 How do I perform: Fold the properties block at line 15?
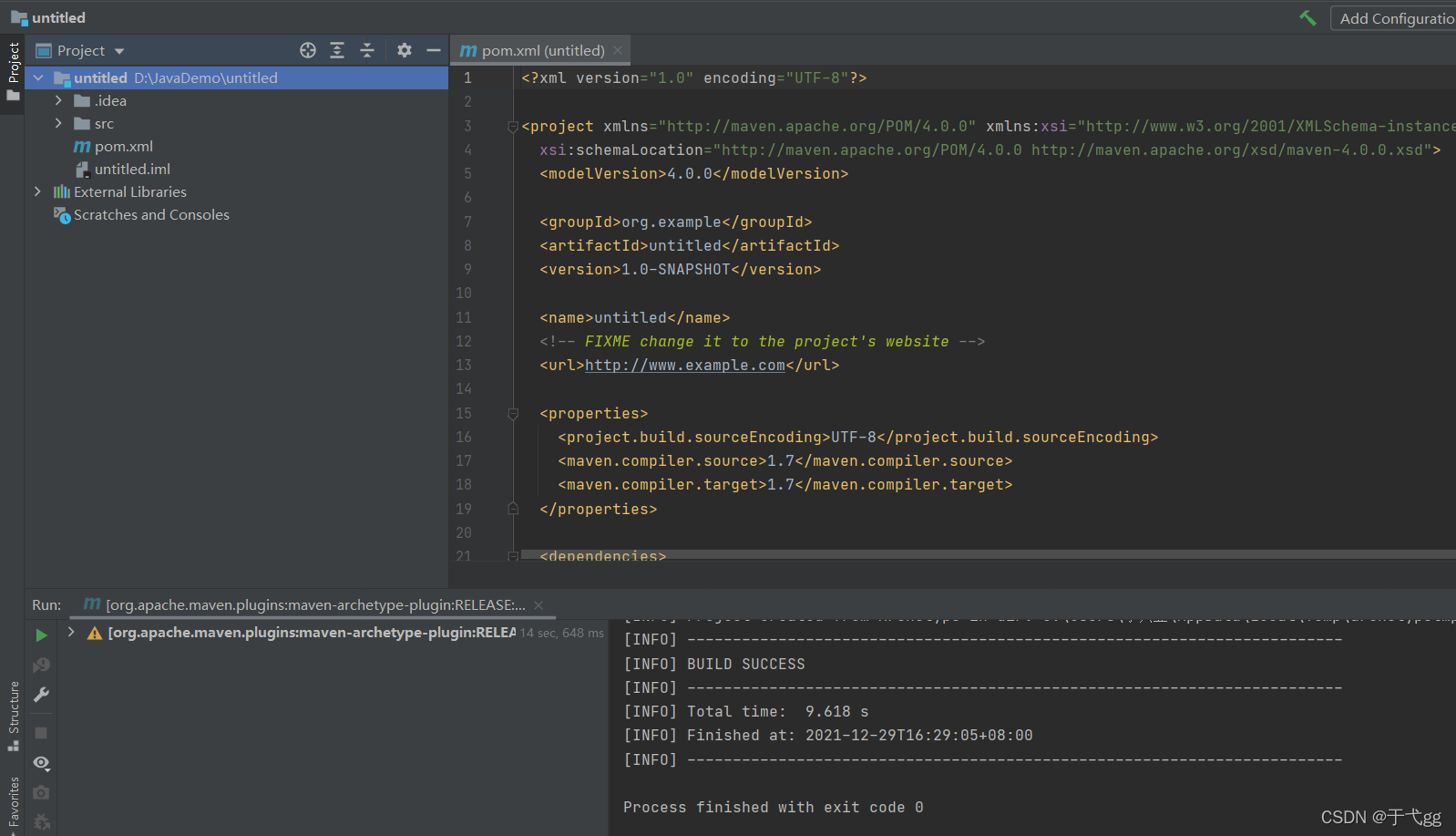[x=513, y=414]
